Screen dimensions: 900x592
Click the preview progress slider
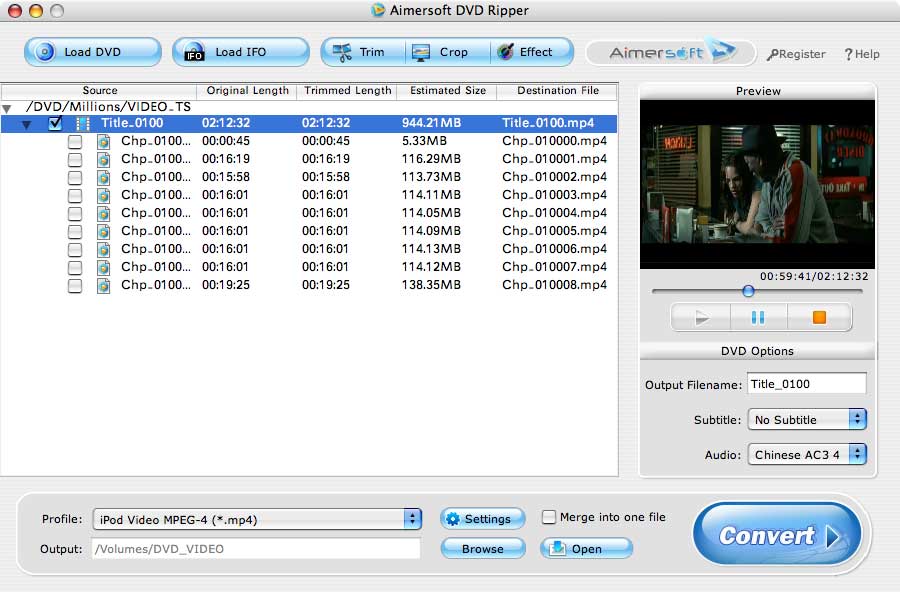(748, 291)
